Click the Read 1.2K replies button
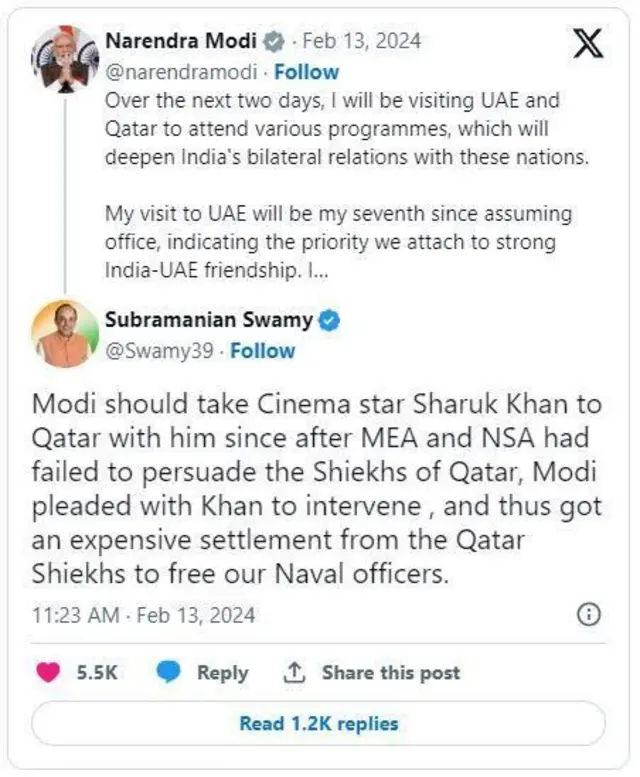Viewport: 640px width, 777px height. [x=318, y=723]
